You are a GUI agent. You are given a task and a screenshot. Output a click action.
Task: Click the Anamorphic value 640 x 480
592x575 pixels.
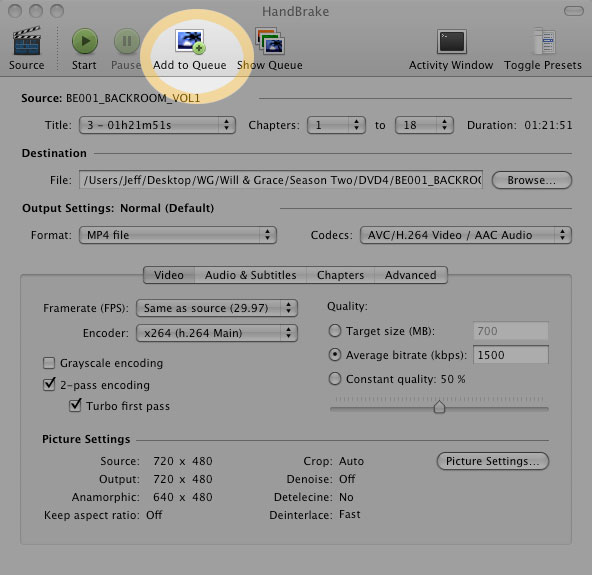point(183,497)
